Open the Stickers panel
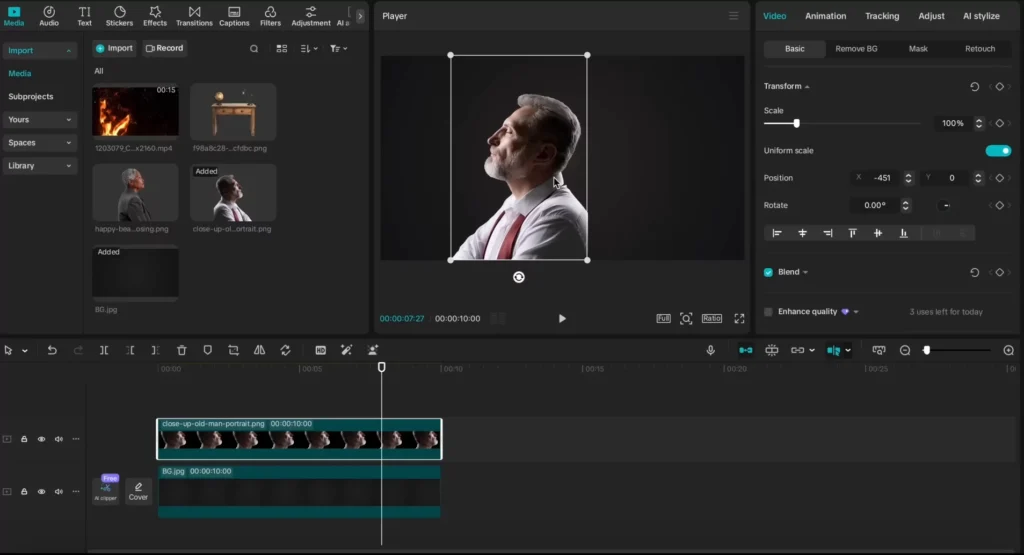 (x=120, y=16)
